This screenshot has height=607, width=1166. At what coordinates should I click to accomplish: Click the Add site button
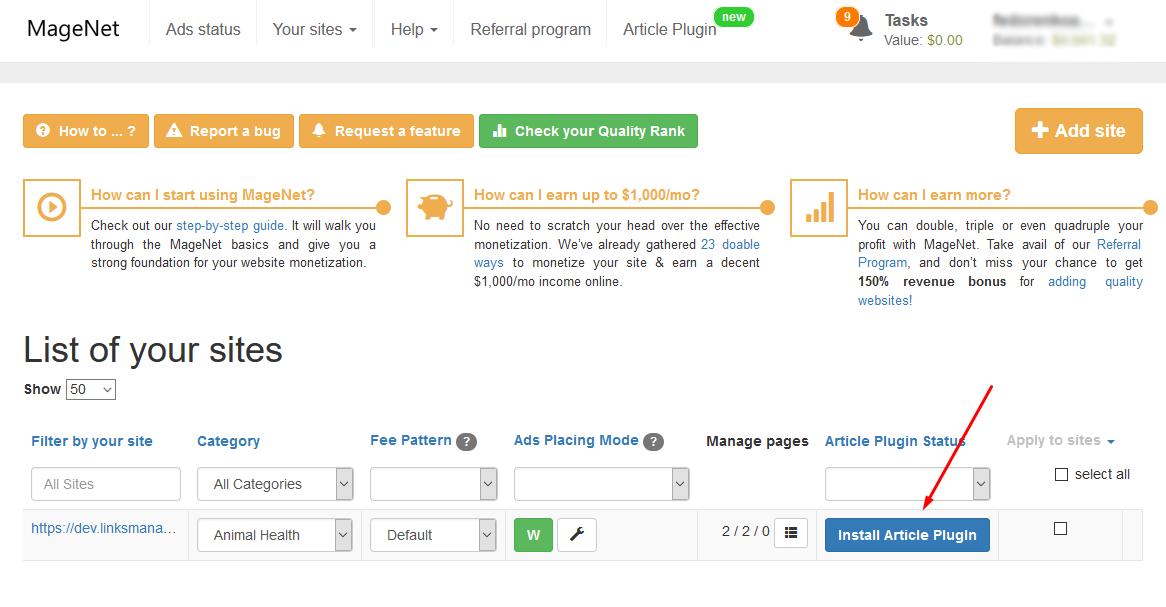tap(1078, 131)
